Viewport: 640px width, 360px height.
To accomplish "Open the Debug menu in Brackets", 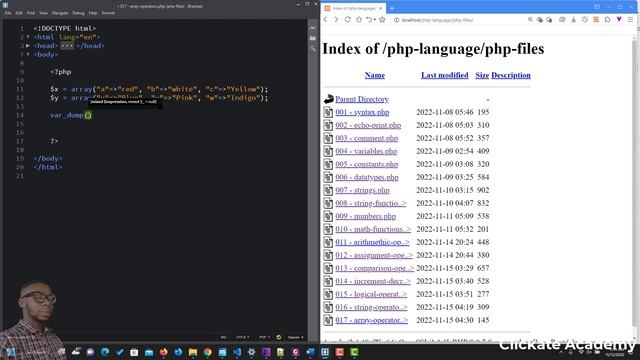I will pyautogui.click(x=78, y=13).
